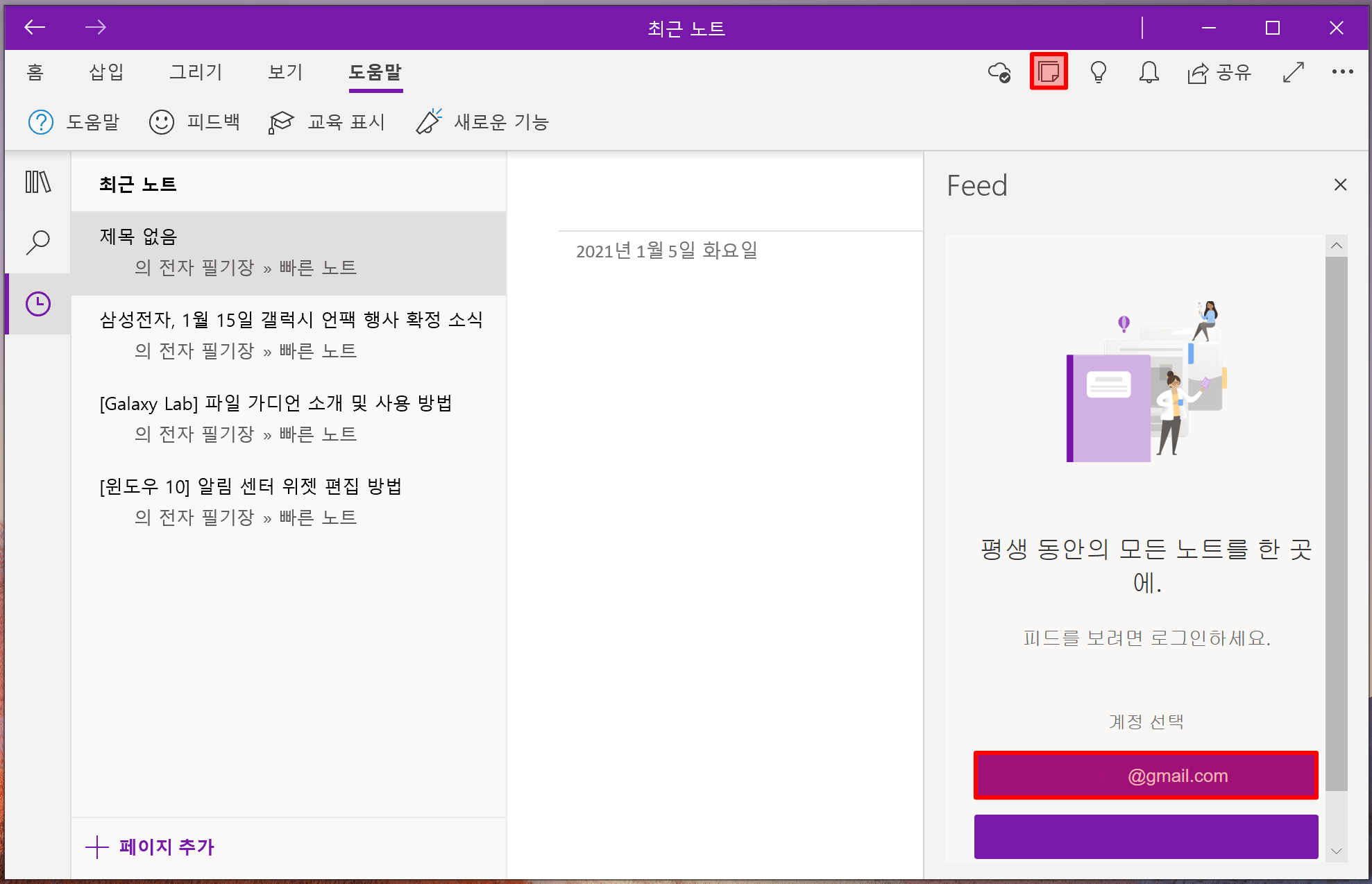Image resolution: width=1372 pixels, height=884 pixels.
Task: Click Feed panel scrollbar down arrow
Action: coord(1336,851)
